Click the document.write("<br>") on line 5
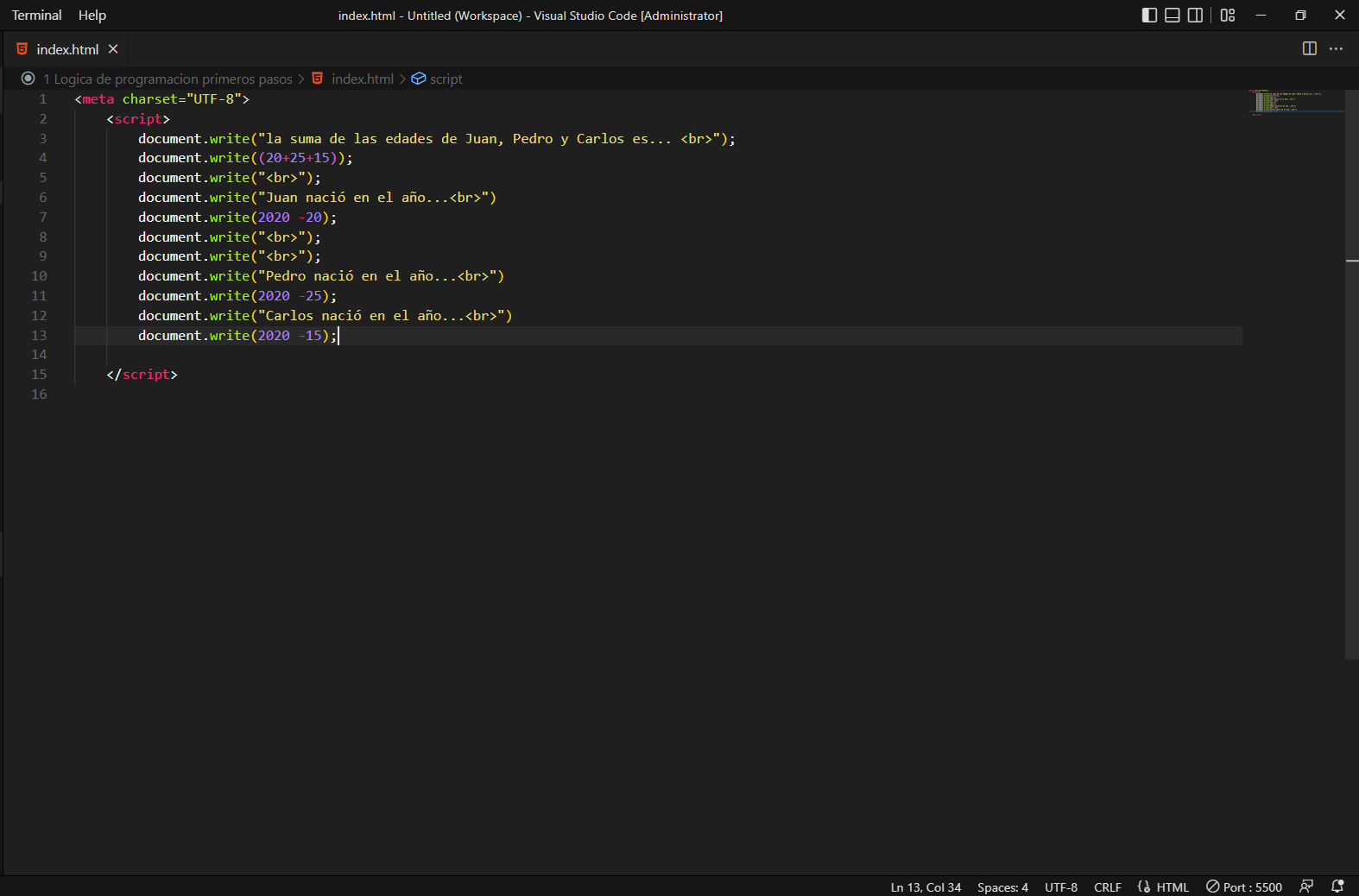Image resolution: width=1359 pixels, height=896 pixels. point(230,178)
